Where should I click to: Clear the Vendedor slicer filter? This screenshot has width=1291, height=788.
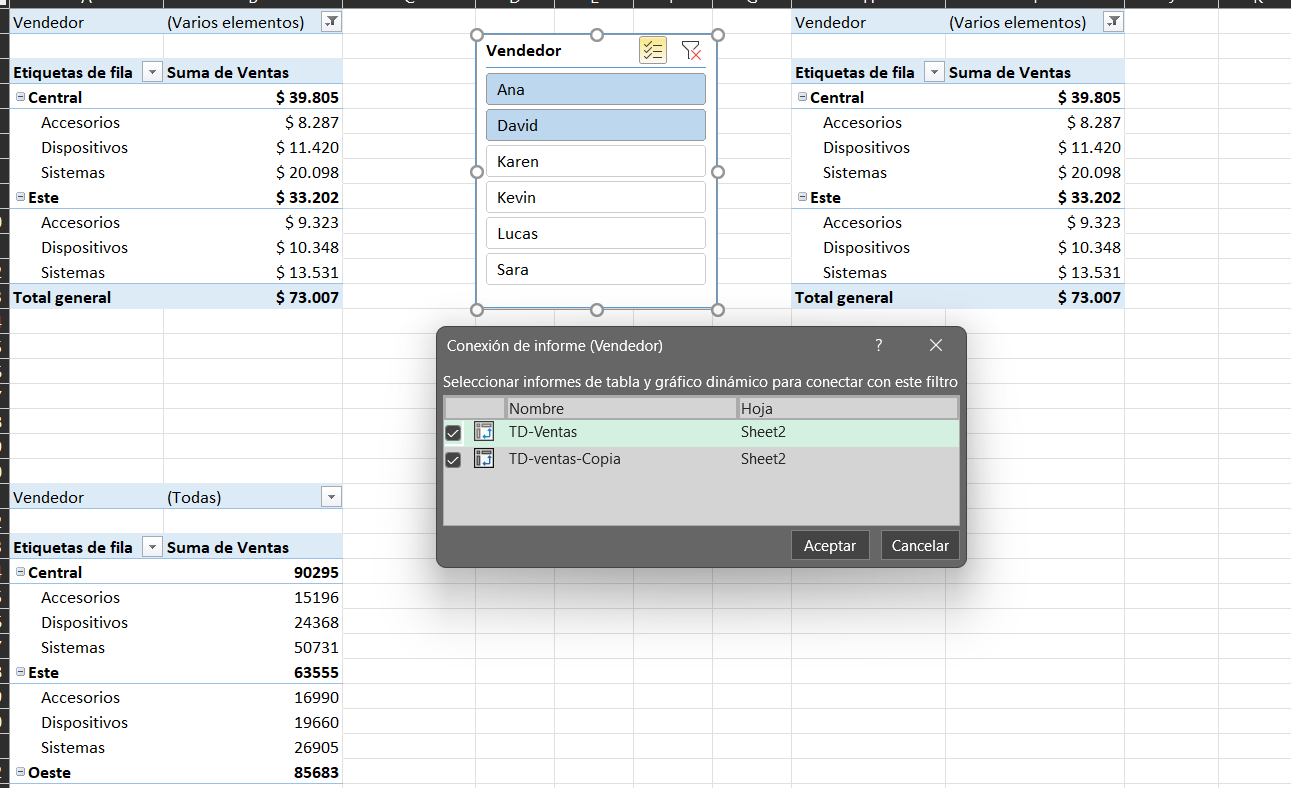coord(691,50)
